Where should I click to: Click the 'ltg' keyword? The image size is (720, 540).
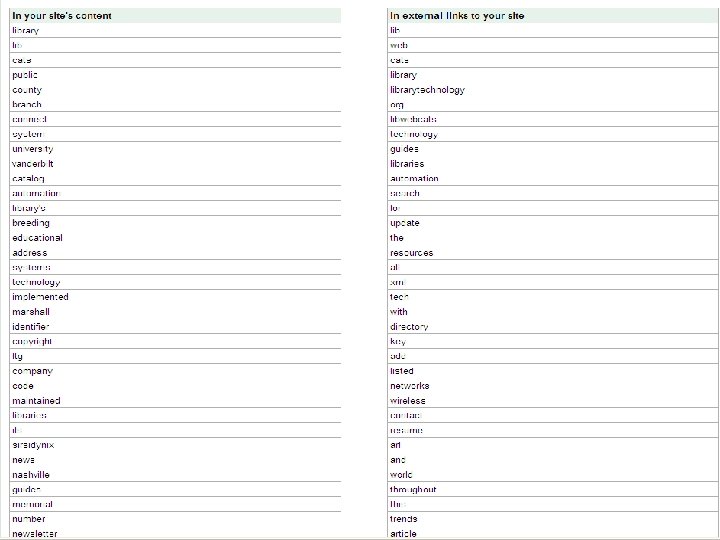point(17,356)
